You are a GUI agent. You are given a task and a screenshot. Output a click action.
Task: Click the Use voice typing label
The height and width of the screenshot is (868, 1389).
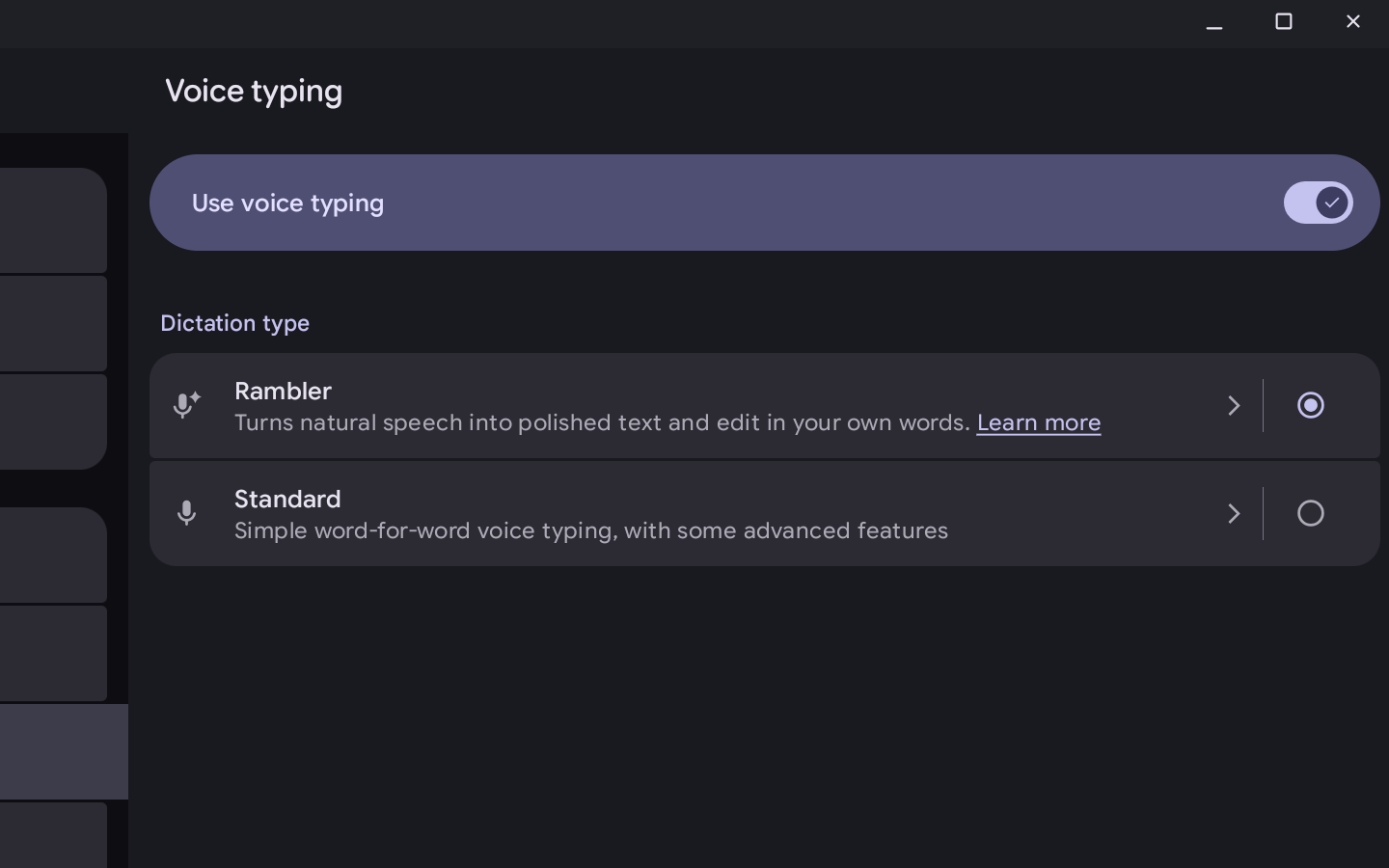(x=287, y=203)
